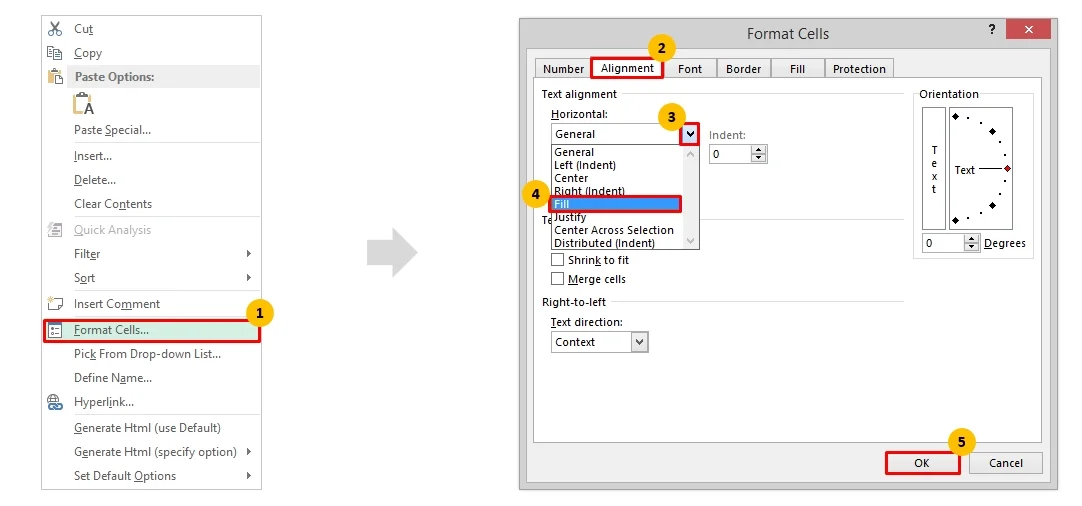This screenshot has width=1082, height=506.
Task: Switch to the Alignment tab
Action: (627, 68)
